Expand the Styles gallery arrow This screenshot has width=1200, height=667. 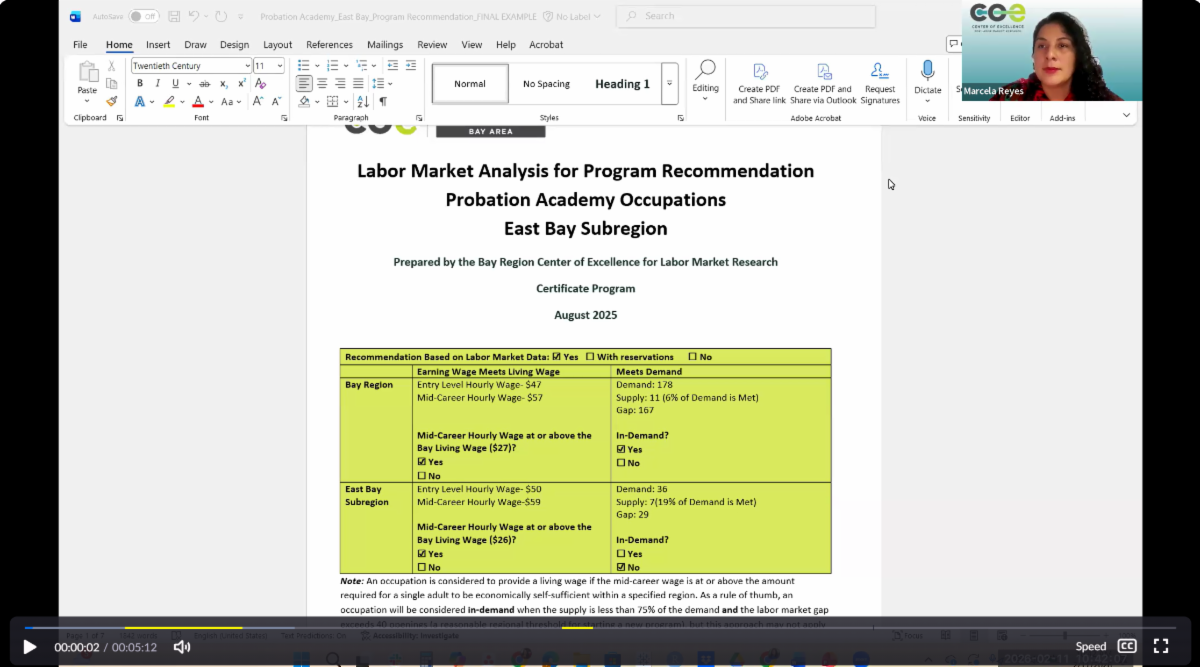click(670, 84)
